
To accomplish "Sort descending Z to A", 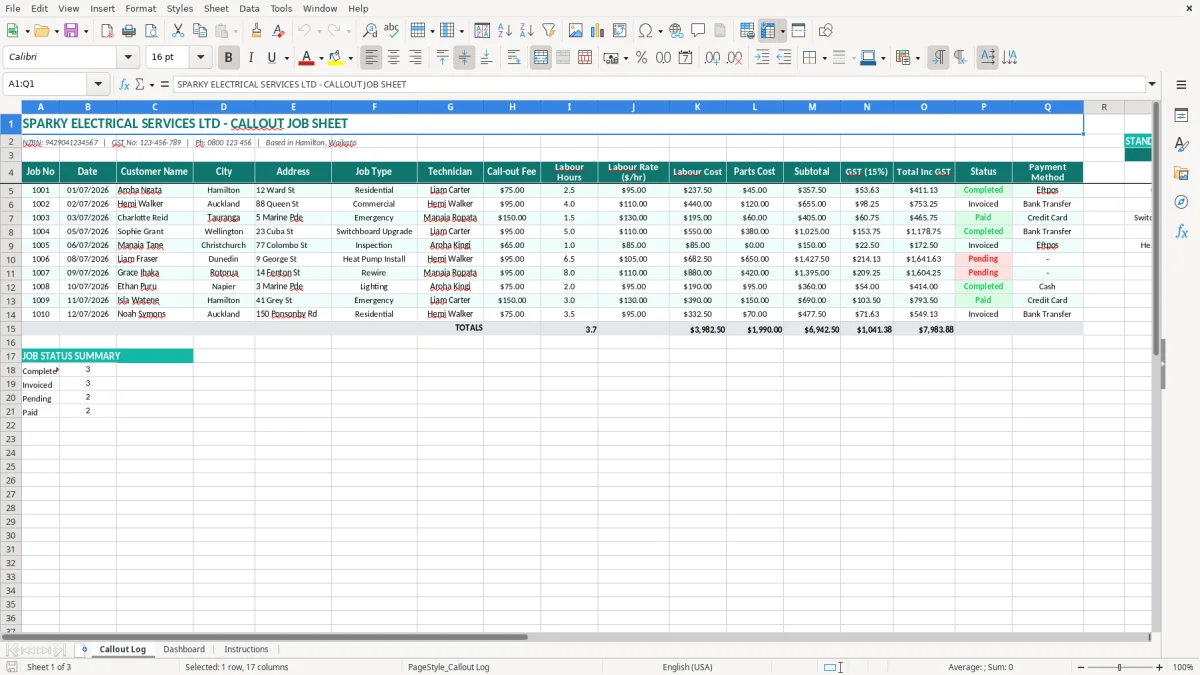I will pyautogui.click(x=527, y=31).
